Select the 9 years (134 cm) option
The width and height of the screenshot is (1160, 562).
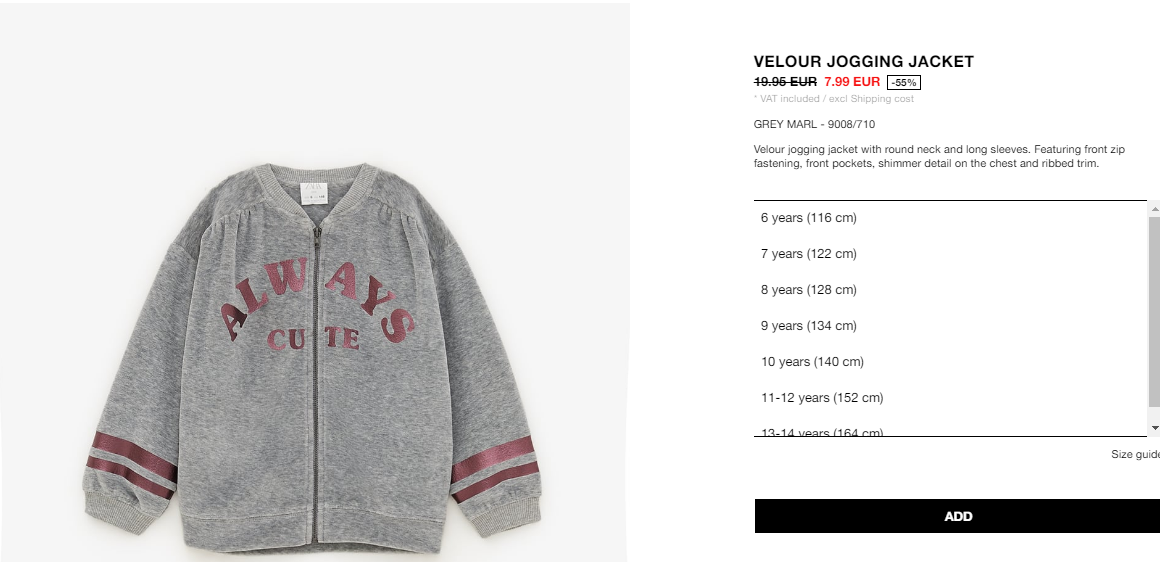(x=950, y=326)
